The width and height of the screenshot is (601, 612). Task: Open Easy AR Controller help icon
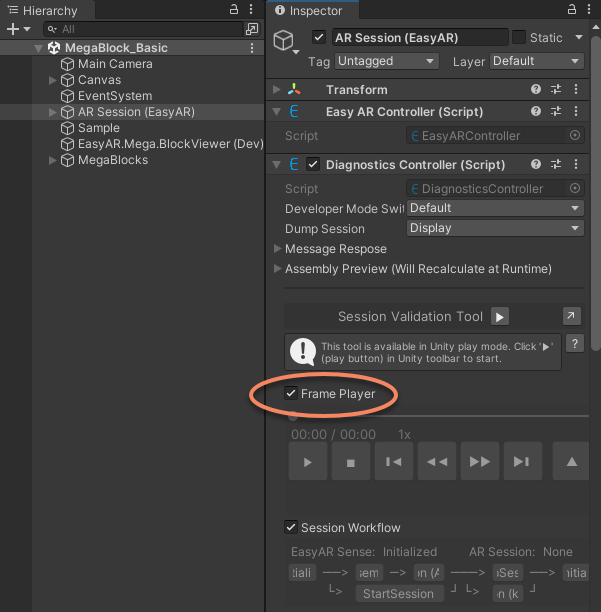(x=536, y=111)
